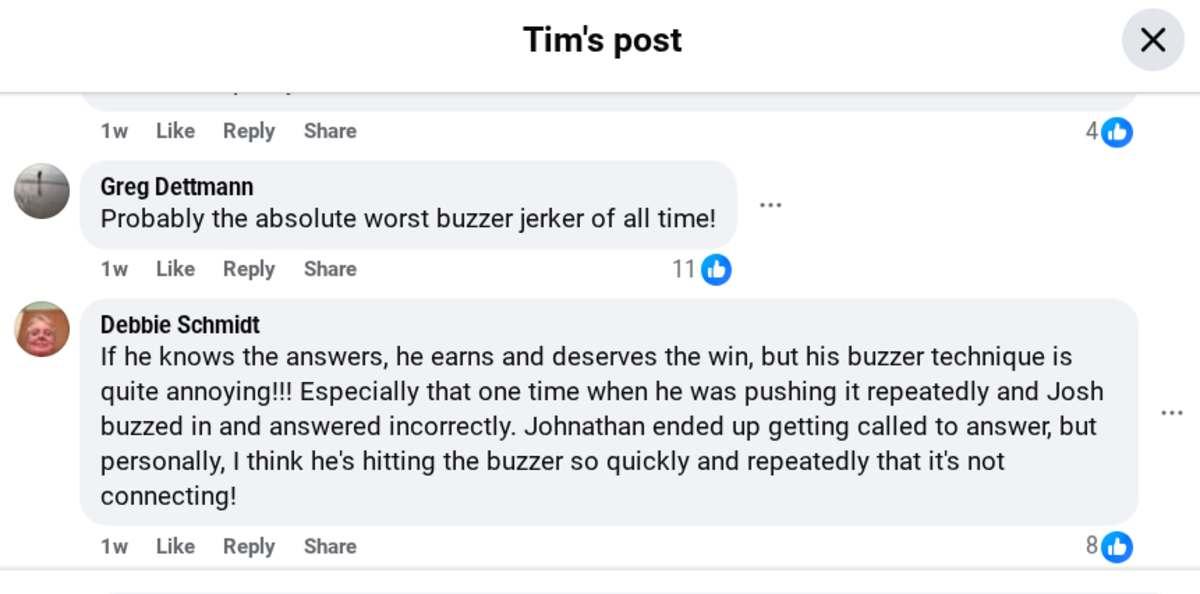
Task: Like Greg Dettmann's comment
Action: (x=175, y=269)
